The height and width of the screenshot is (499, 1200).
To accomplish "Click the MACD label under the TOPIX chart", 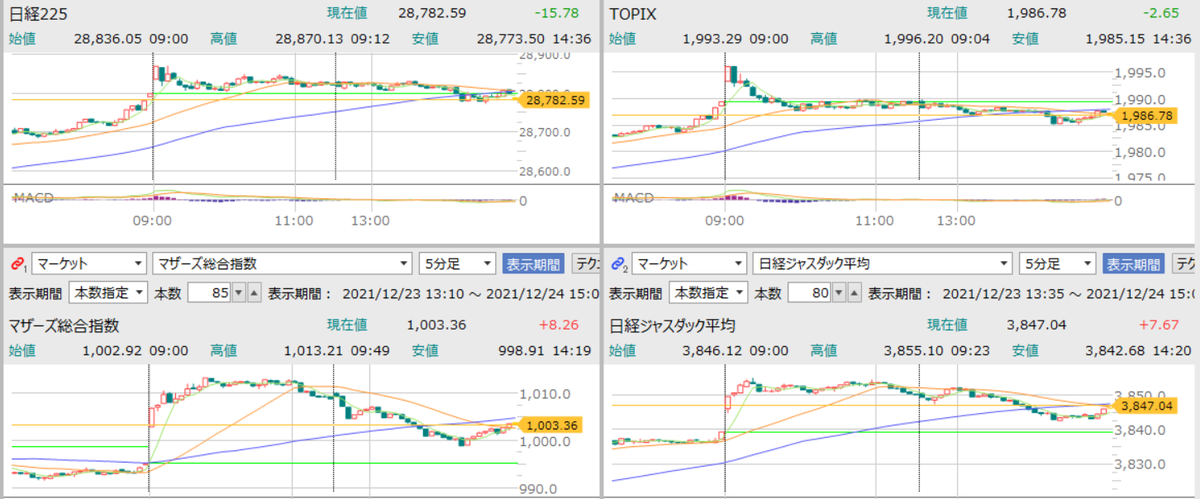I will (x=633, y=198).
